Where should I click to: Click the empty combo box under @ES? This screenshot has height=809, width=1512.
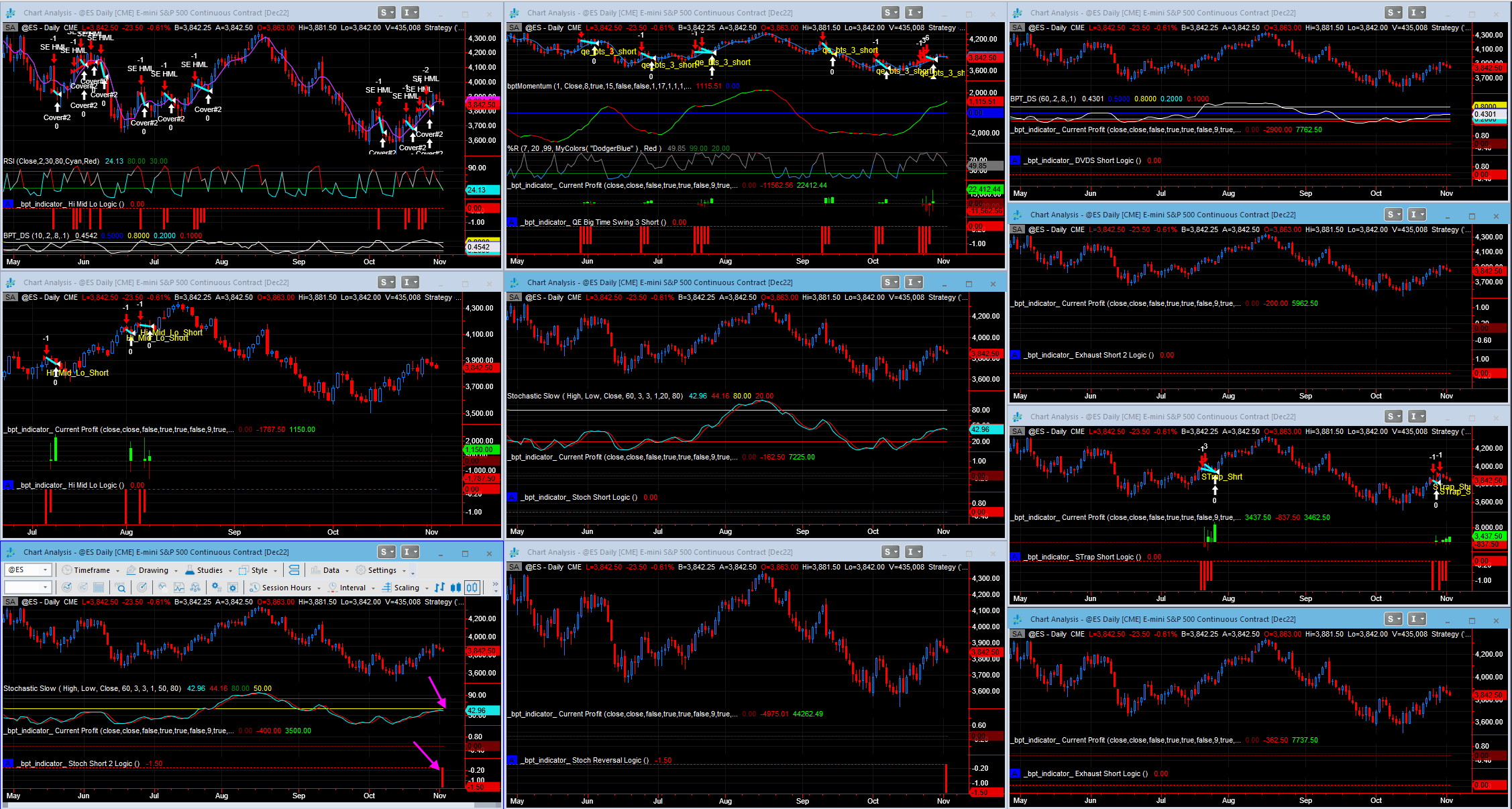tap(27, 588)
